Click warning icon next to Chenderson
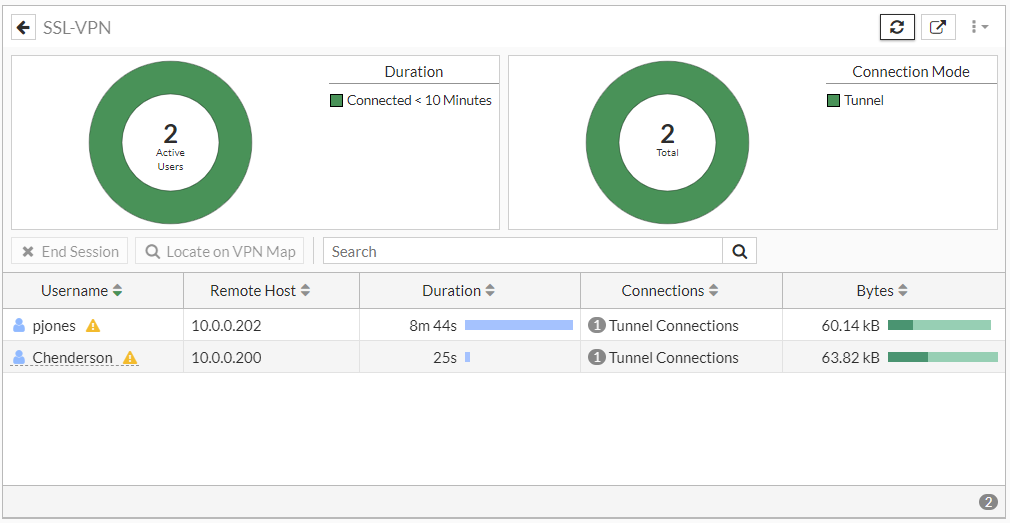 (x=130, y=357)
